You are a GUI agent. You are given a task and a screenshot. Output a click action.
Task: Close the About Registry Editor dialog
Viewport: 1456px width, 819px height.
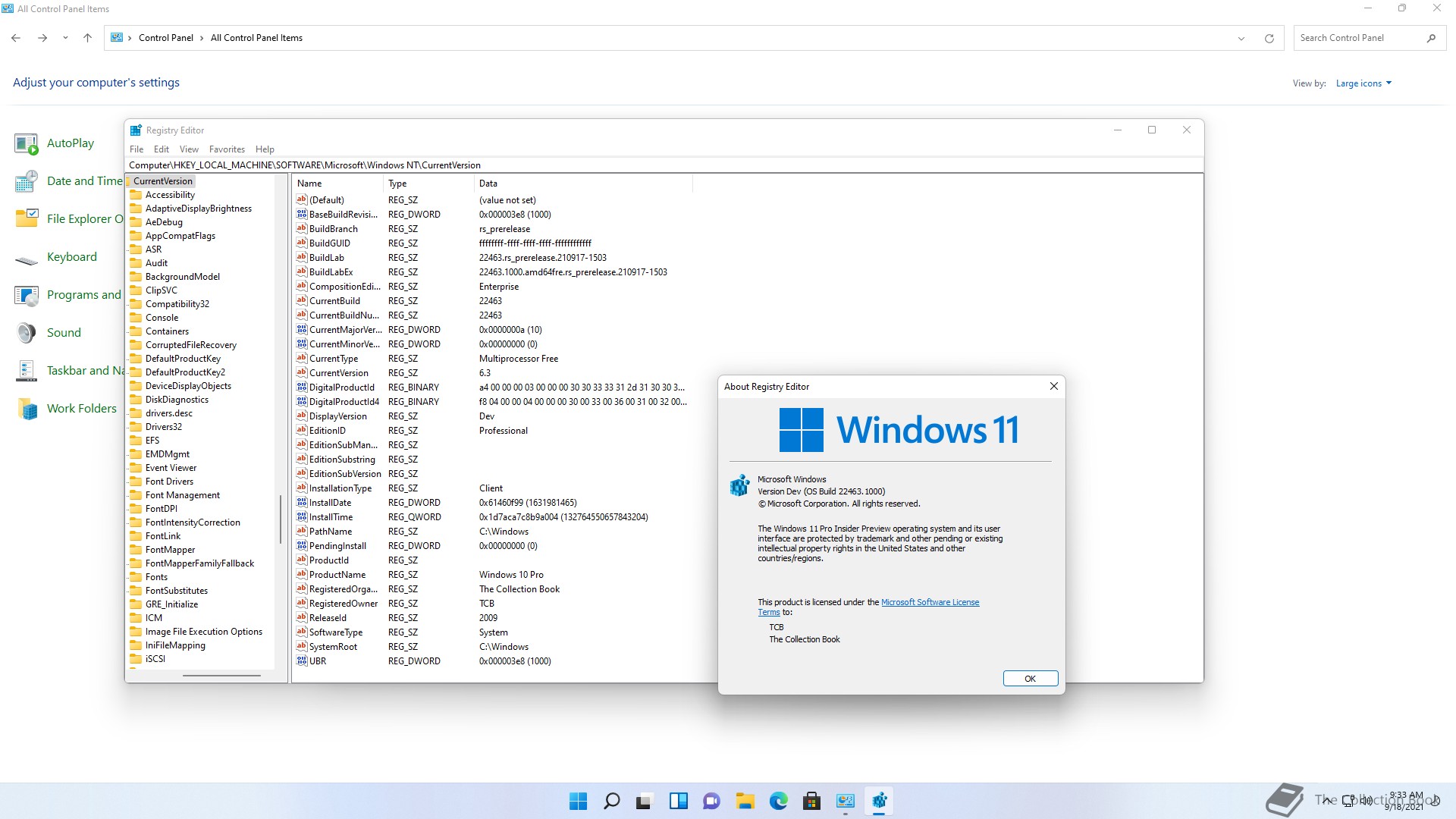coord(1053,386)
